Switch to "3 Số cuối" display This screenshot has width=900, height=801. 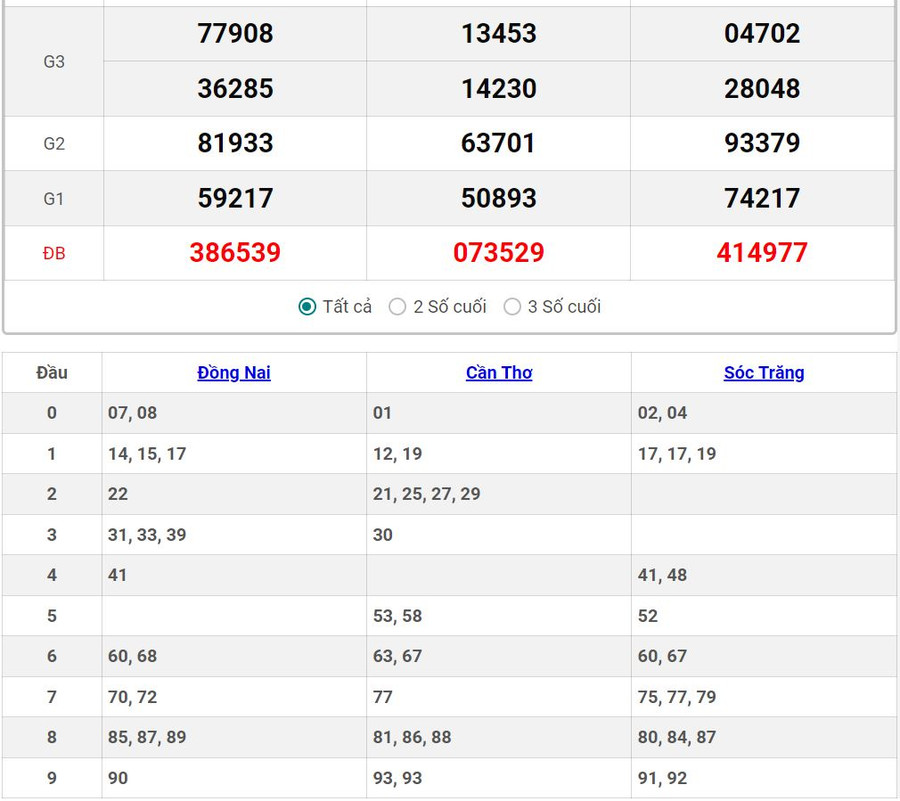[513, 307]
